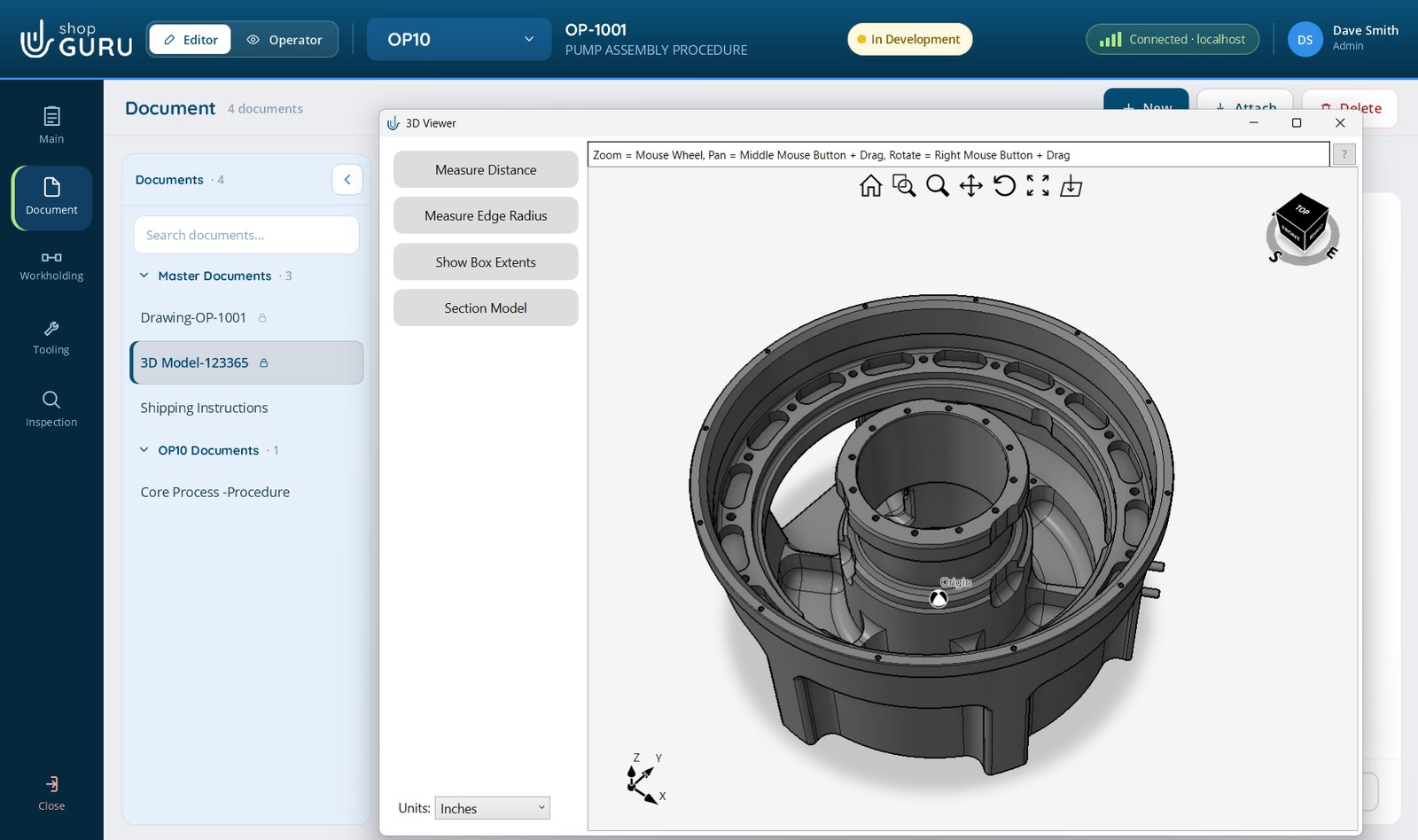
Task: Click the Search documents field
Action: click(246, 235)
